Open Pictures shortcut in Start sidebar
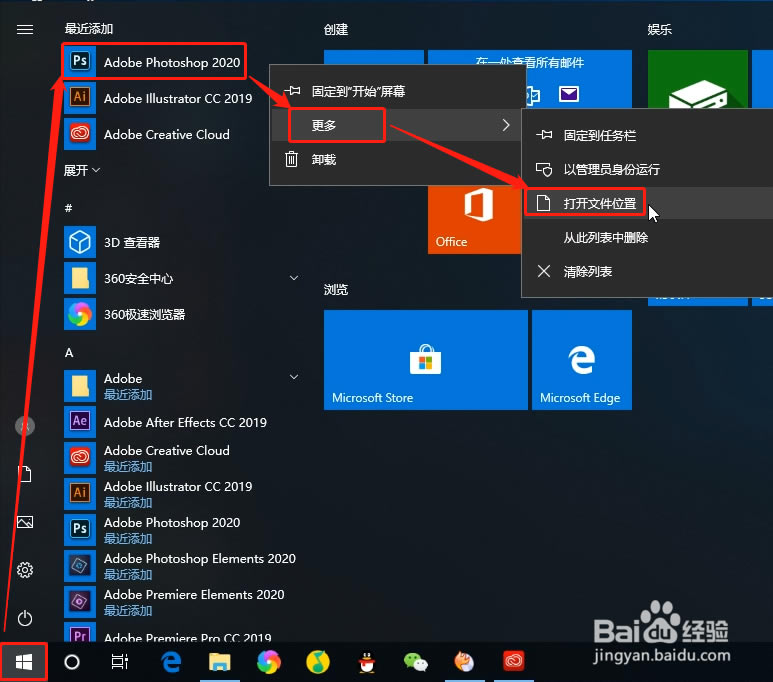 tap(25, 522)
